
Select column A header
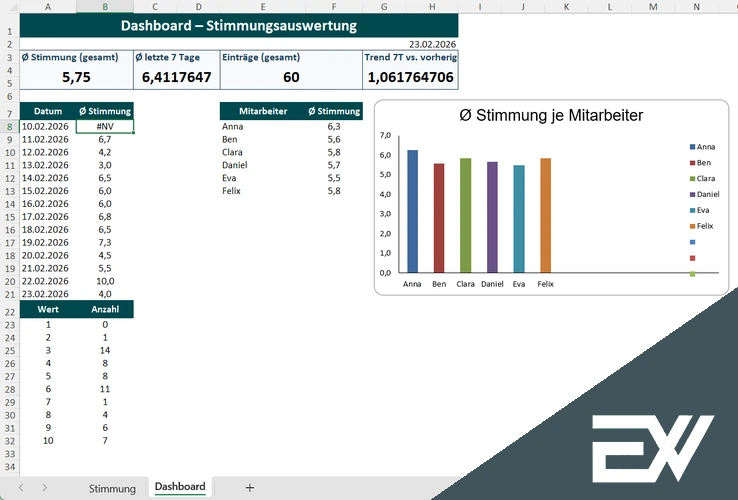(48, 7)
